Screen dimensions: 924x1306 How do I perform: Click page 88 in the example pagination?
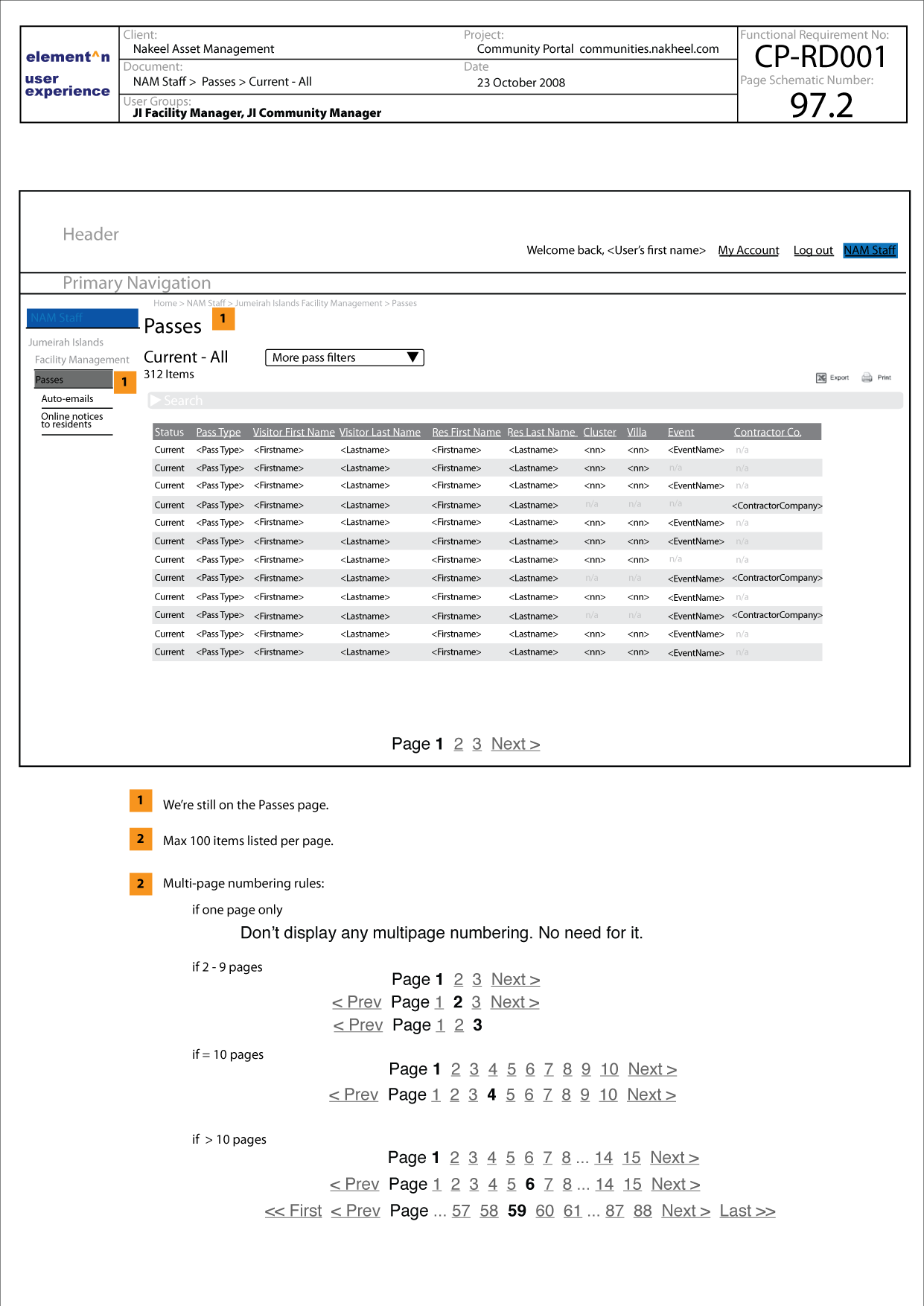pyautogui.click(x=643, y=1211)
